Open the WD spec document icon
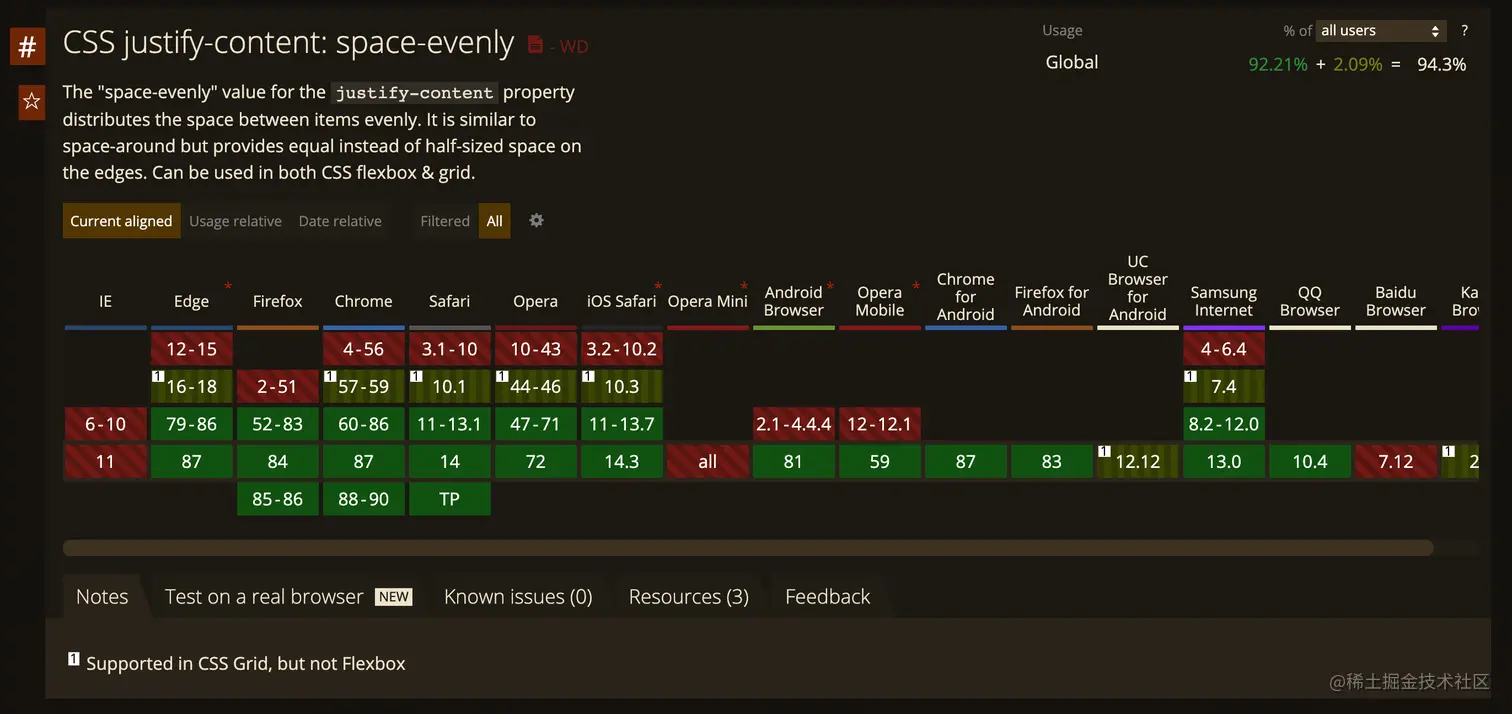Screen dimensions: 1512x714 [x=535, y=45]
